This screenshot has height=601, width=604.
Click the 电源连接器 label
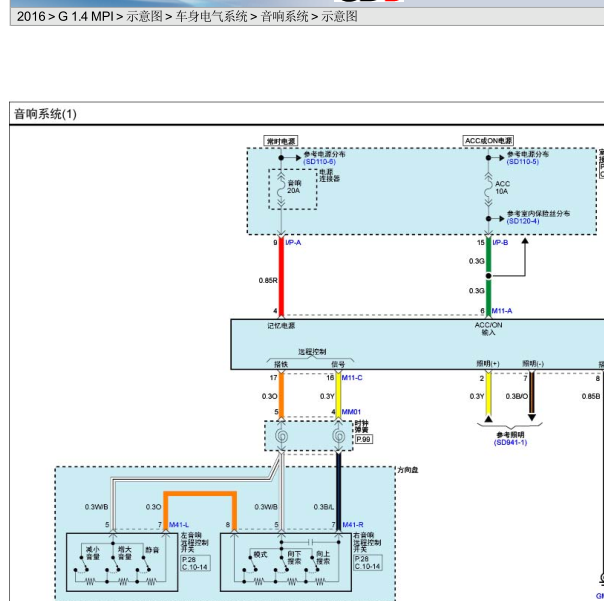click(329, 175)
